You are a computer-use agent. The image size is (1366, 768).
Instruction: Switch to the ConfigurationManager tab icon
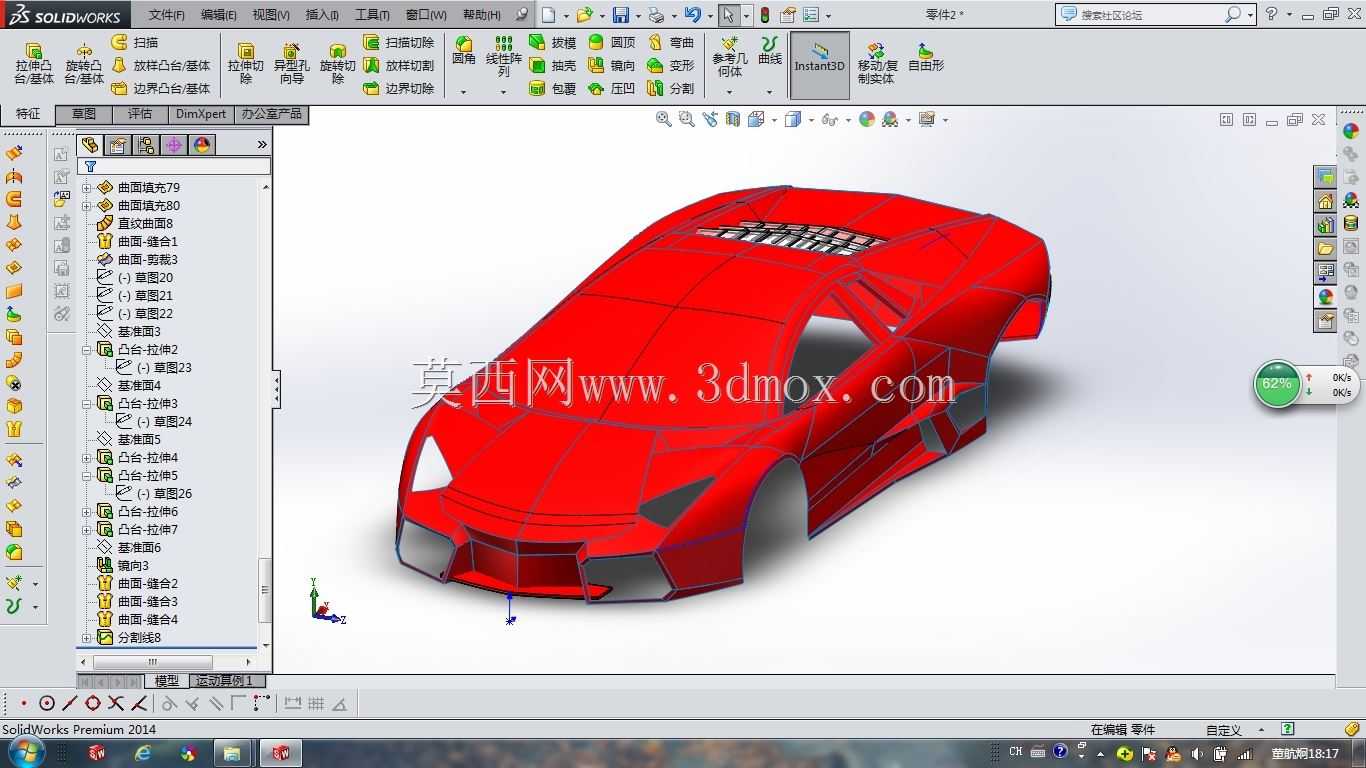pyautogui.click(x=146, y=145)
